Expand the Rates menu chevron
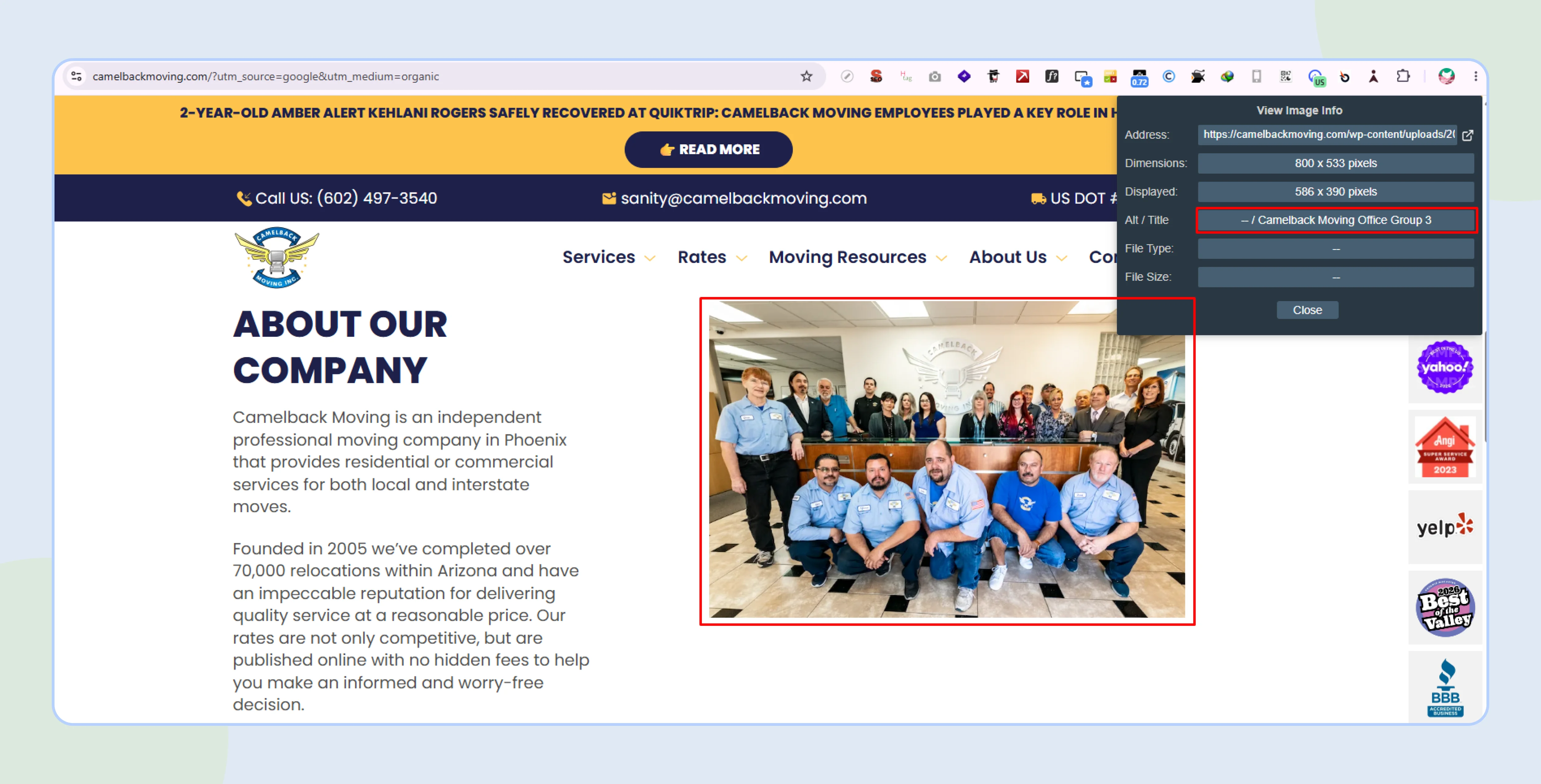Image resolution: width=1541 pixels, height=784 pixels. (x=741, y=258)
